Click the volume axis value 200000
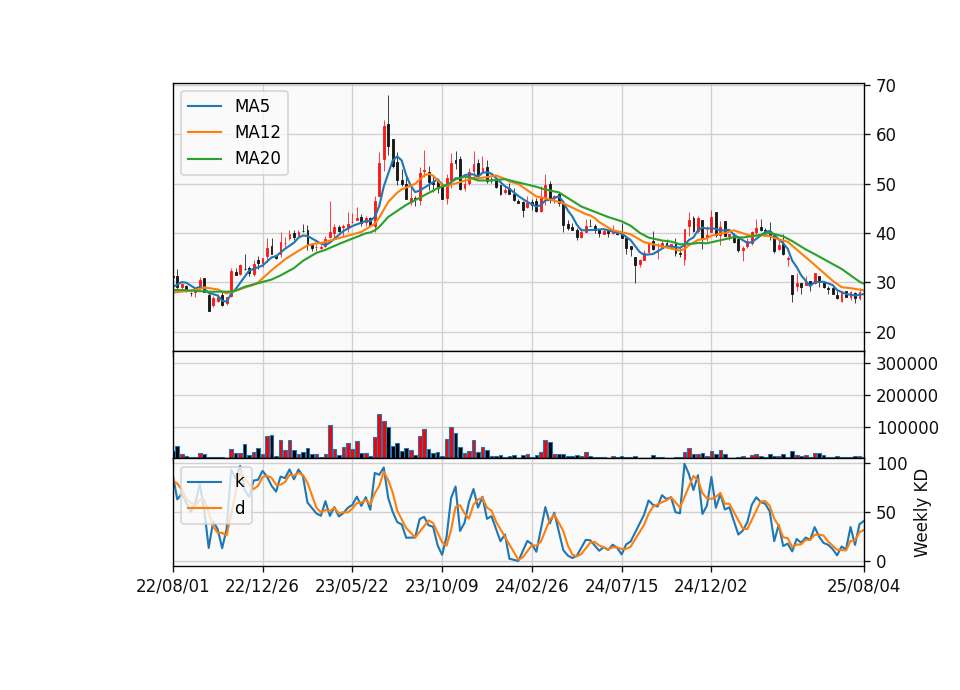 [x=907, y=396]
